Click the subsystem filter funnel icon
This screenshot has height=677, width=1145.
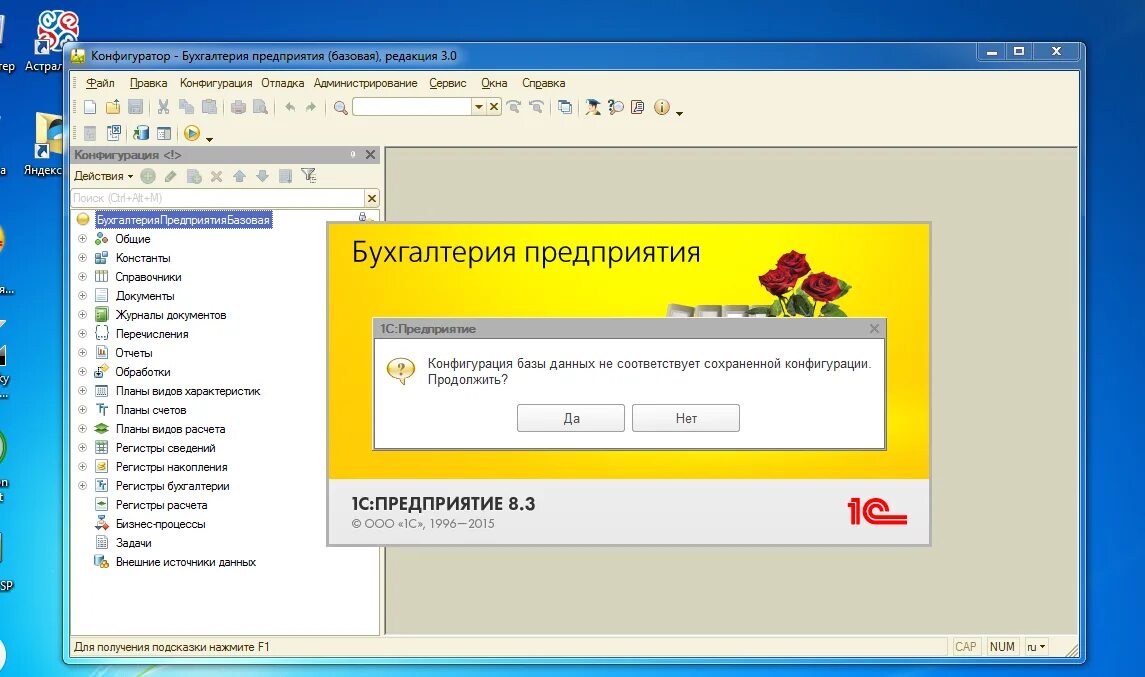(309, 175)
